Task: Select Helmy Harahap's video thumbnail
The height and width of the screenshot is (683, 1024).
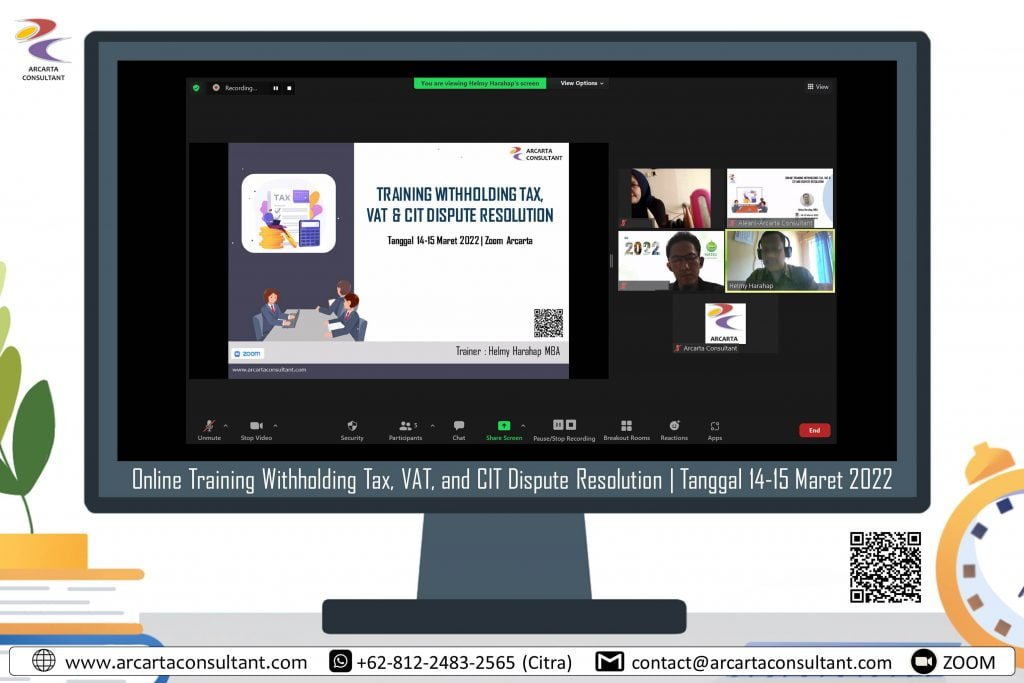Action: (x=779, y=261)
